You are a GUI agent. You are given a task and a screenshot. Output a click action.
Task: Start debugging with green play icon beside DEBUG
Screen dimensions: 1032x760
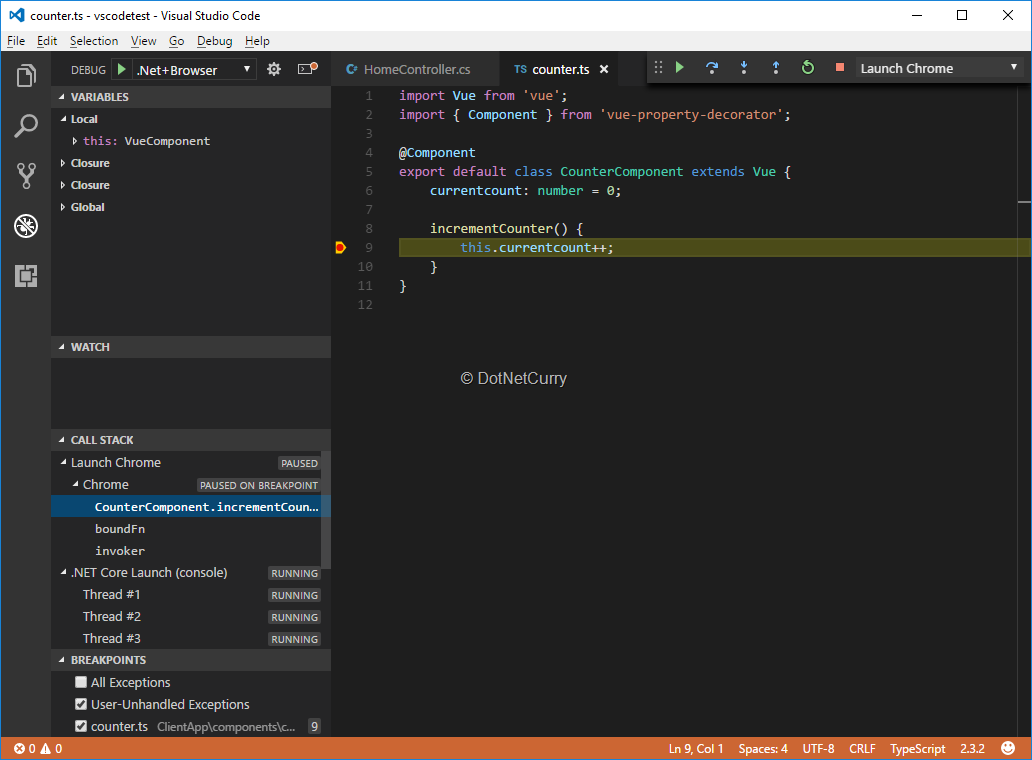[122, 69]
